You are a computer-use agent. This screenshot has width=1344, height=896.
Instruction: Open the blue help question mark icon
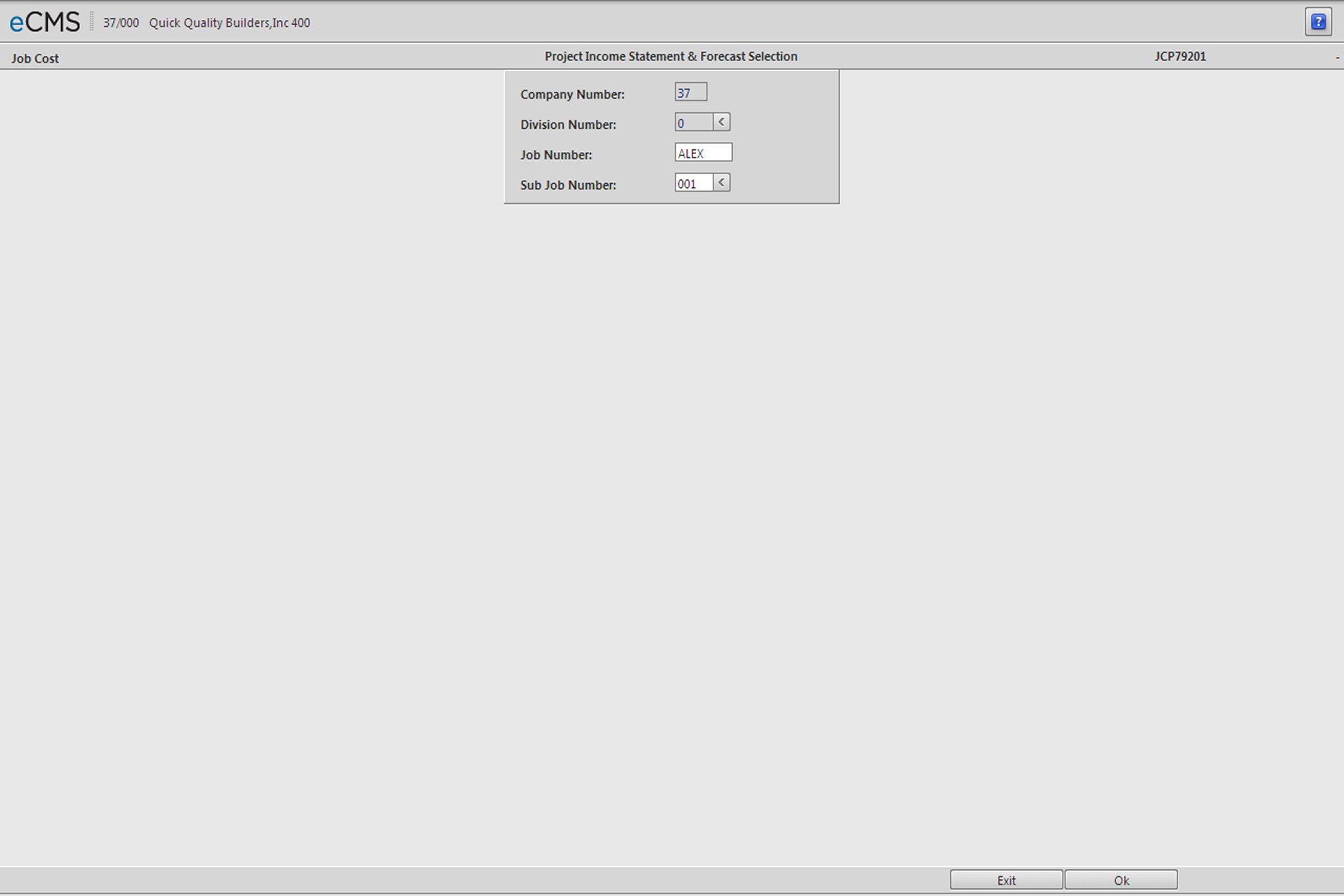1318,22
